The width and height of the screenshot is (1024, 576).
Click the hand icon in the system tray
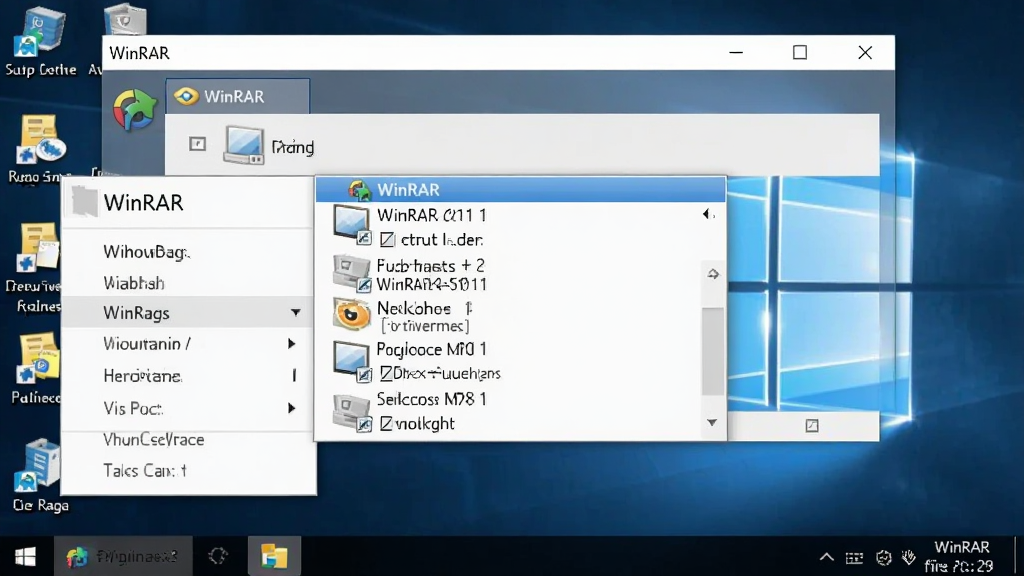(x=908, y=557)
